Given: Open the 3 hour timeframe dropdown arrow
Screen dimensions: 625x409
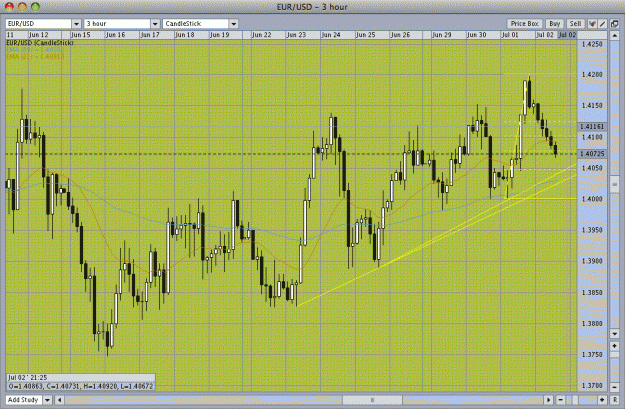Looking at the screenshot, I should tap(155, 24).
